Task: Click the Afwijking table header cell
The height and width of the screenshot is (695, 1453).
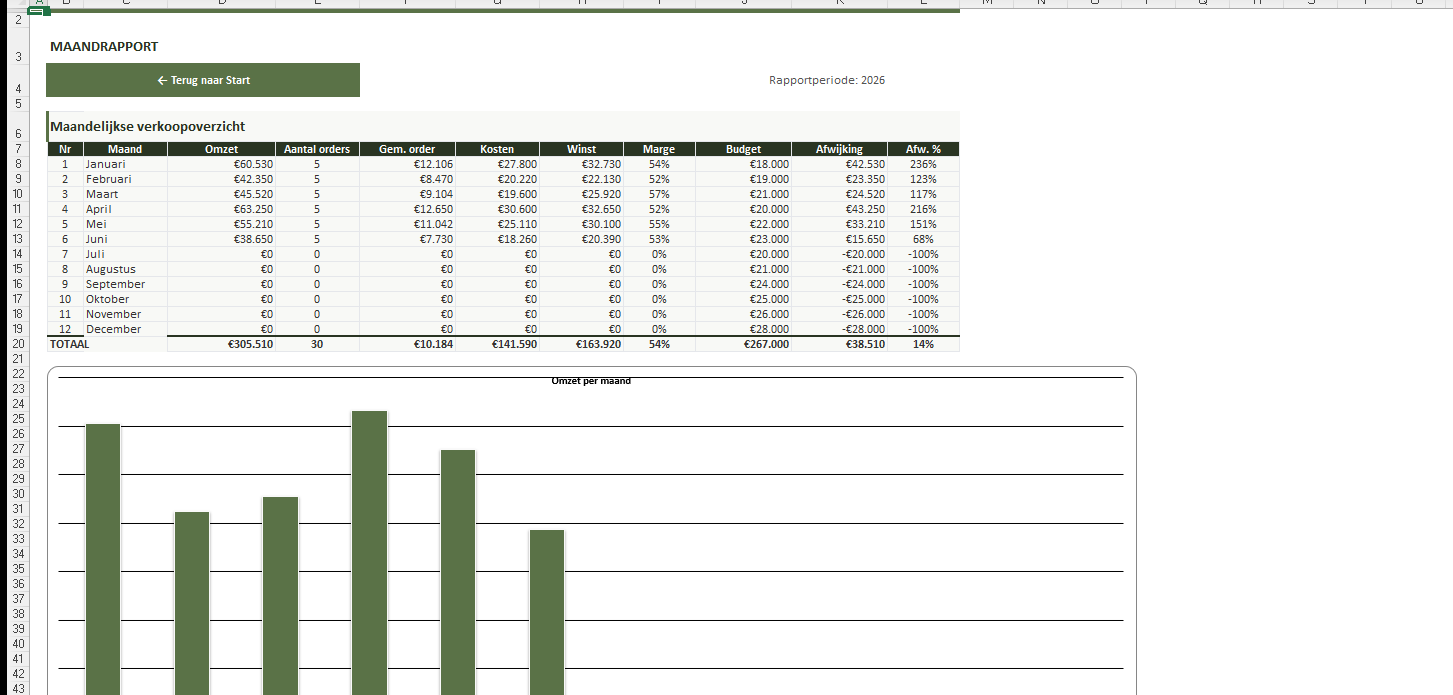Action: tap(838, 149)
